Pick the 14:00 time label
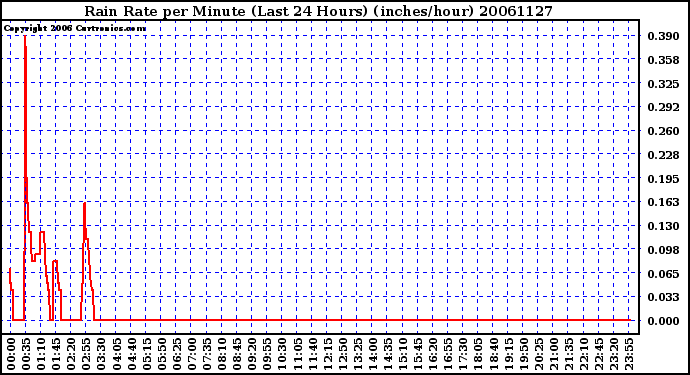This screenshot has width=690, height=375. (x=372, y=354)
